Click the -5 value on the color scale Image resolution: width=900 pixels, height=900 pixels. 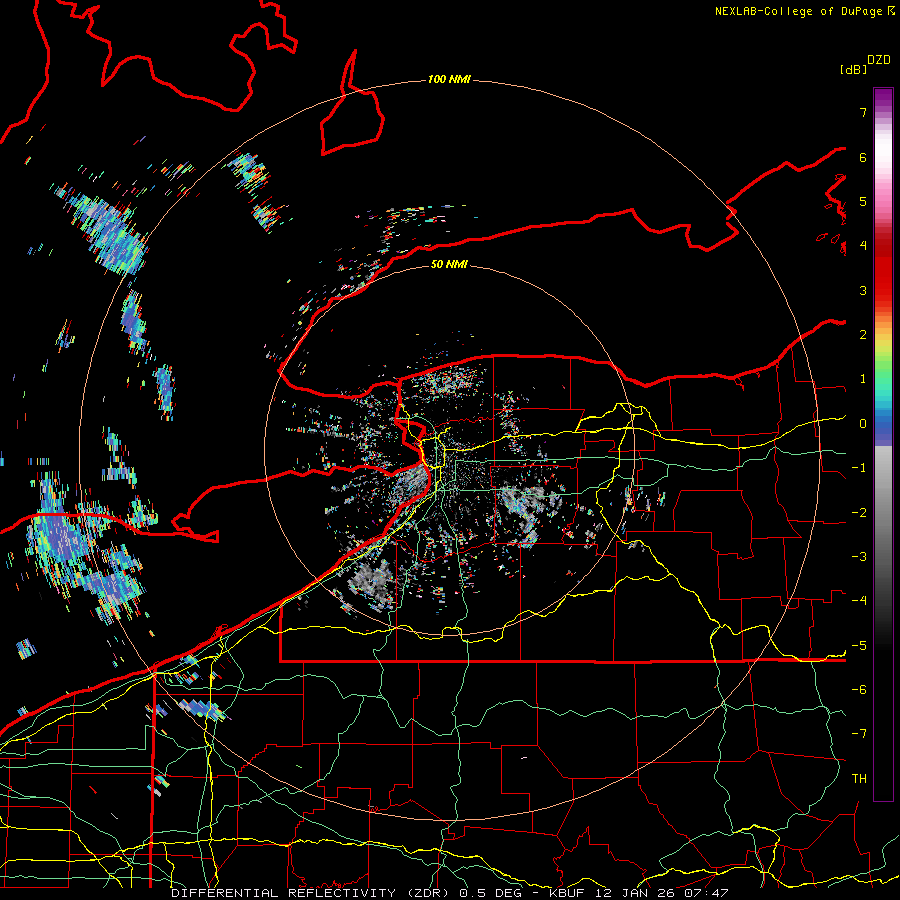[859, 646]
